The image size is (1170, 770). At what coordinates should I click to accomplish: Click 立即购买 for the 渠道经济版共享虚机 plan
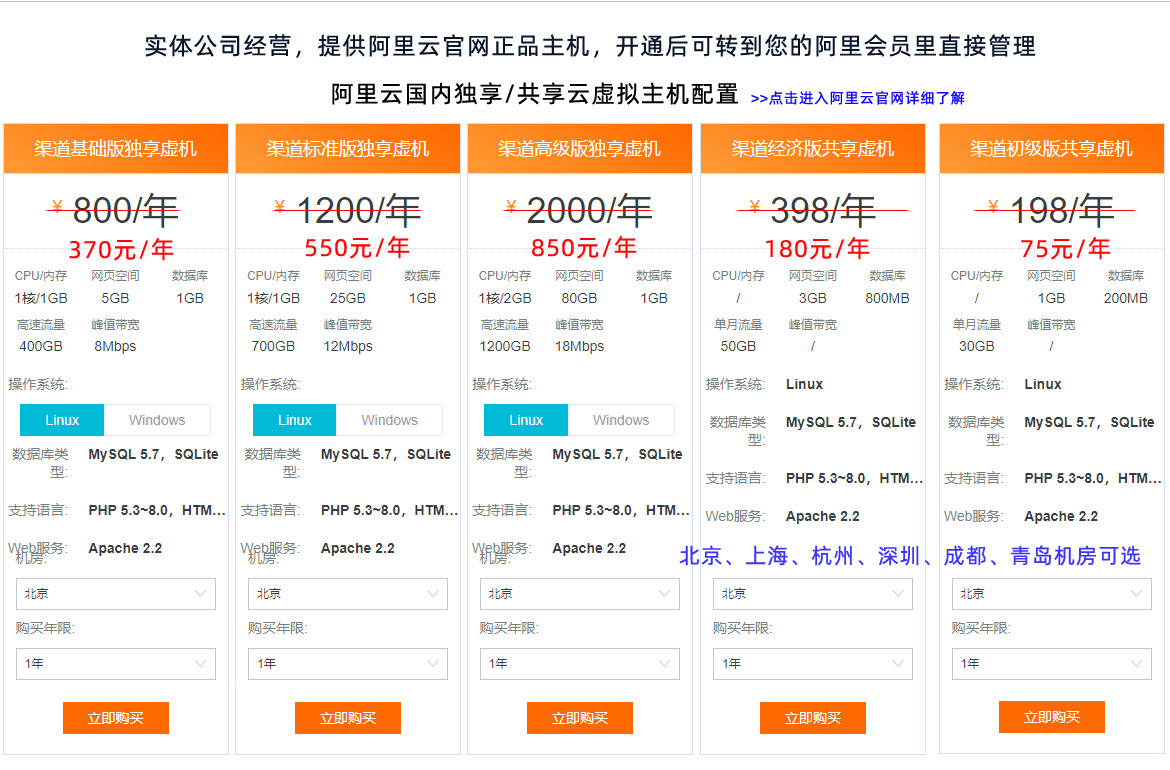(813, 718)
